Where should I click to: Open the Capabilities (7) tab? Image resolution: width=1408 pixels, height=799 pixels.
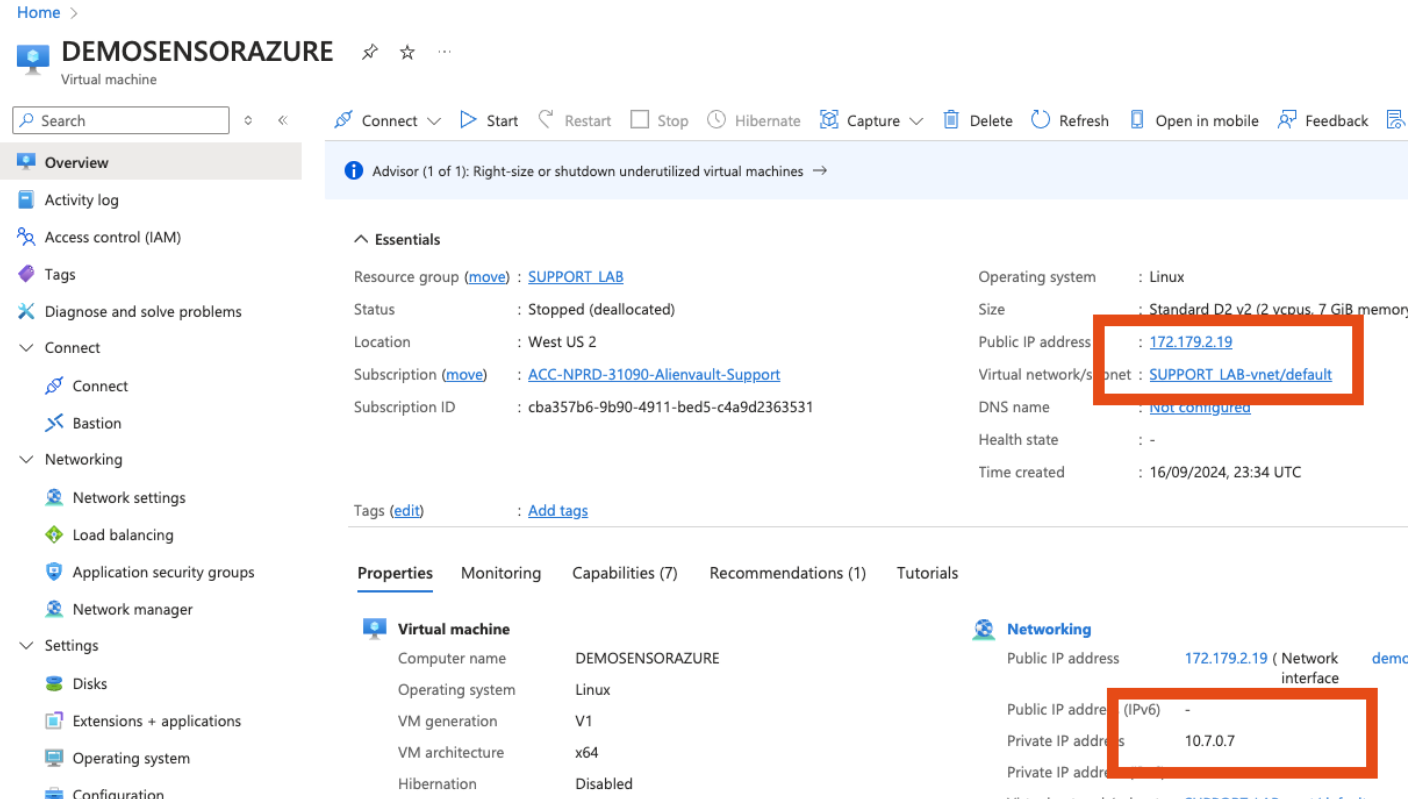(x=625, y=573)
